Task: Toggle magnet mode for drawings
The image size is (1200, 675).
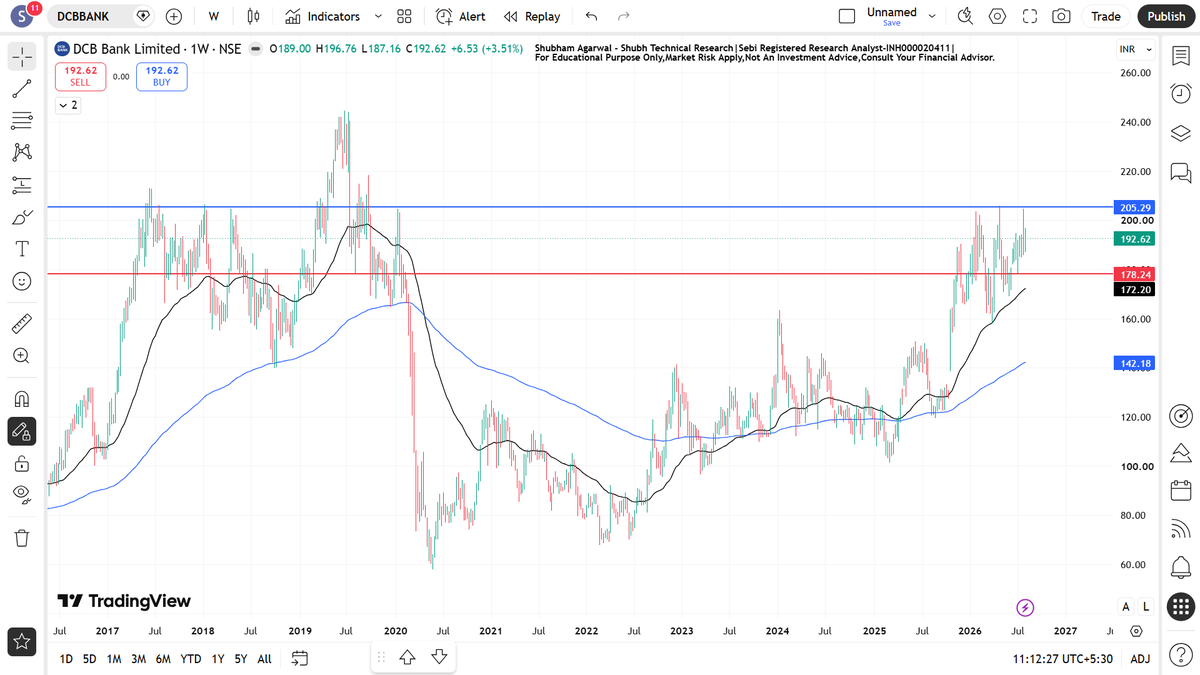Action: point(21,399)
